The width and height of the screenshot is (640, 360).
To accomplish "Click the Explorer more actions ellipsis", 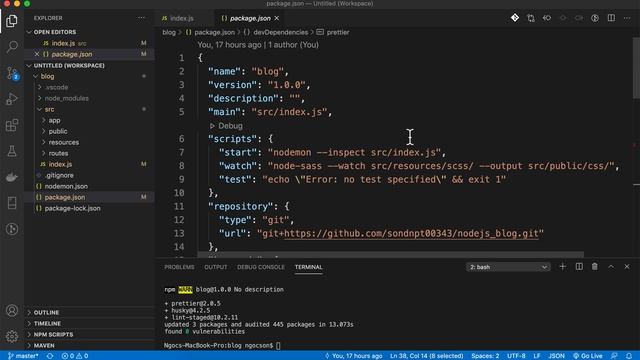I will click(141, 18).
